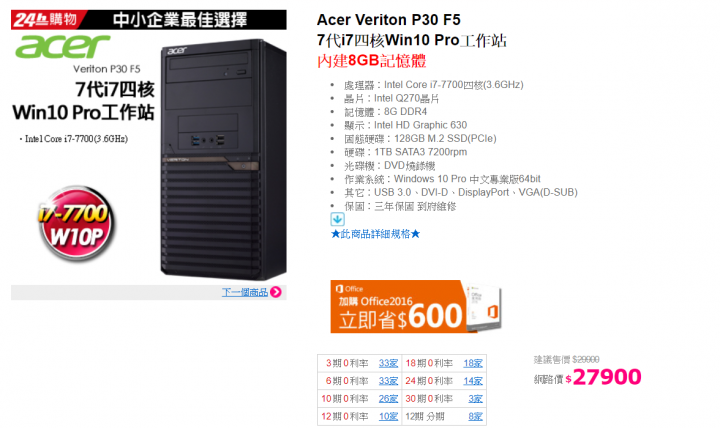Click the small Office logo on the orange banner
Screen dimensions: 720x428
349,288
